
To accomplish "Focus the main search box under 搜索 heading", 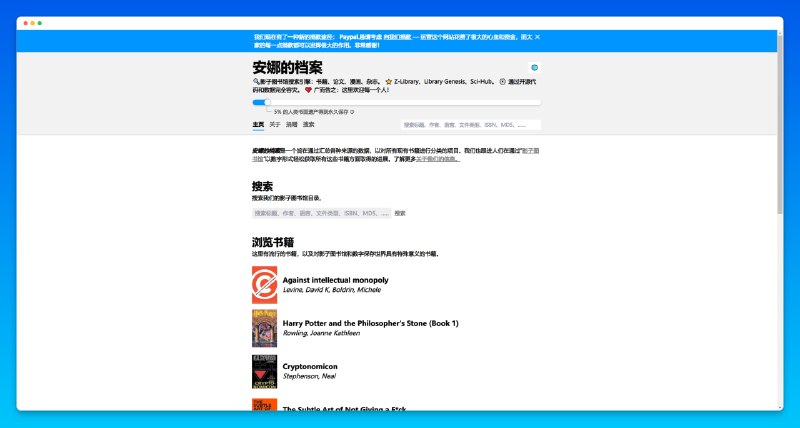I will (x=321, y=213).
